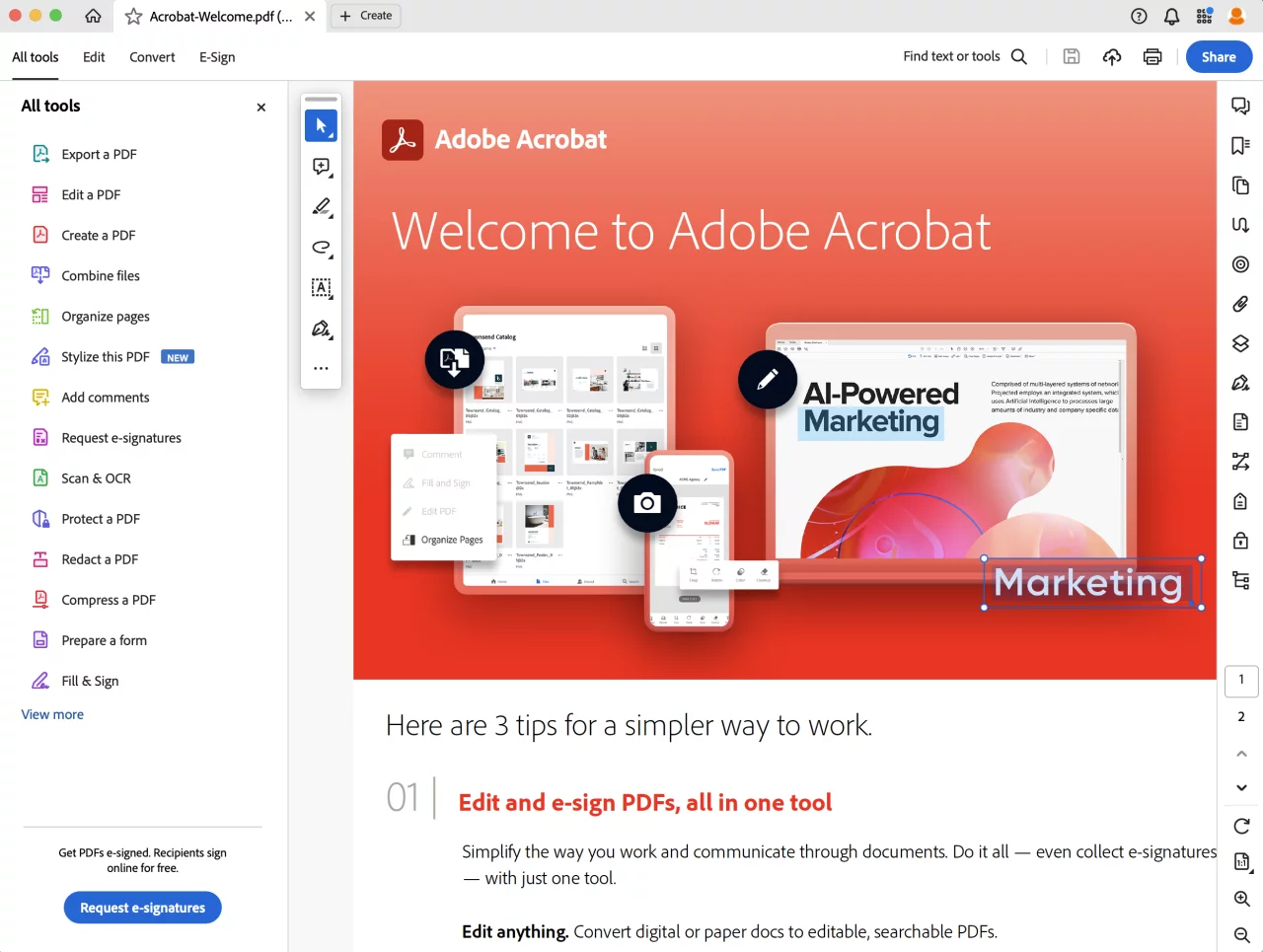Viewport: 1263px width, 952px height.
Task: Select the Highlight tool
Action: tap(321, 207)
